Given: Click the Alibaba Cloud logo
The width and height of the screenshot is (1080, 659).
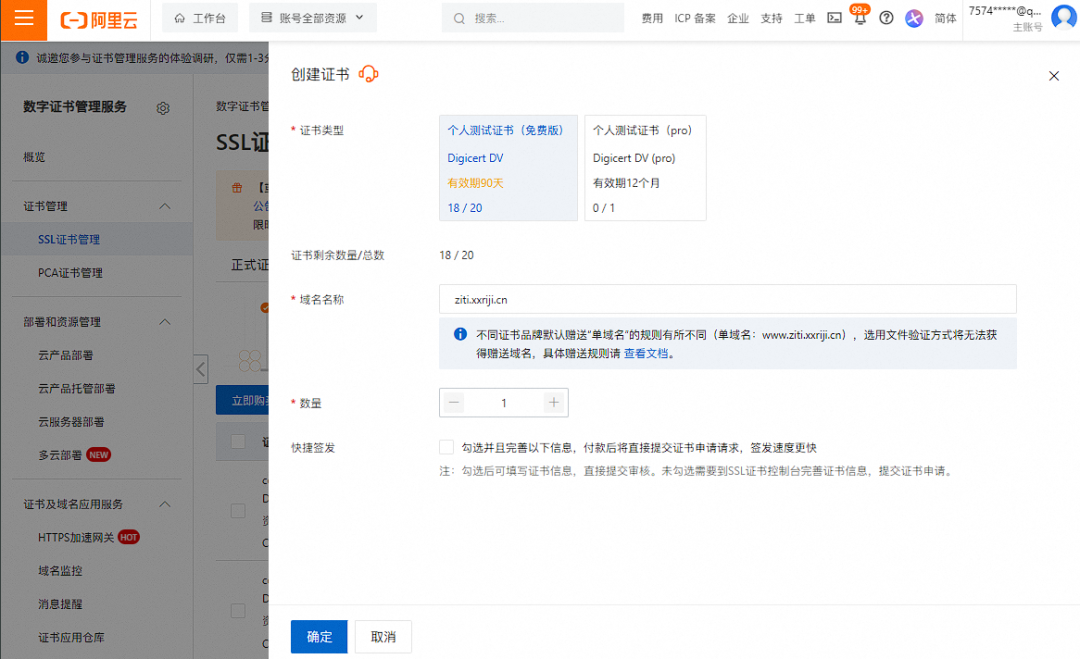Looking at the screenshot, I should [x=97, y=18].
